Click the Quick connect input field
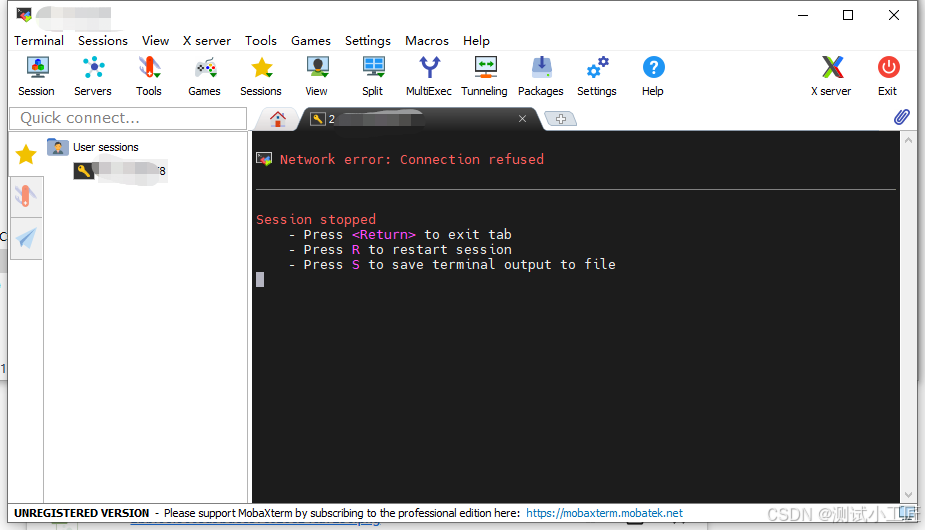This screenshot has width=925, height=530. tap(128, 118)
